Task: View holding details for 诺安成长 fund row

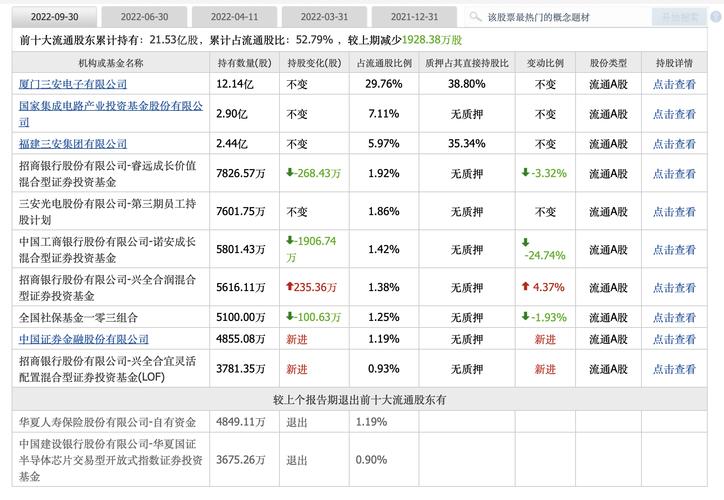Action: 674,250
